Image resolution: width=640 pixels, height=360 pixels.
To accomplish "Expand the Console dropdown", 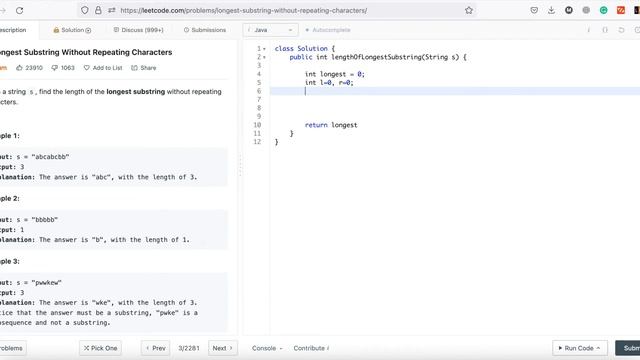I will coord(267,348).
